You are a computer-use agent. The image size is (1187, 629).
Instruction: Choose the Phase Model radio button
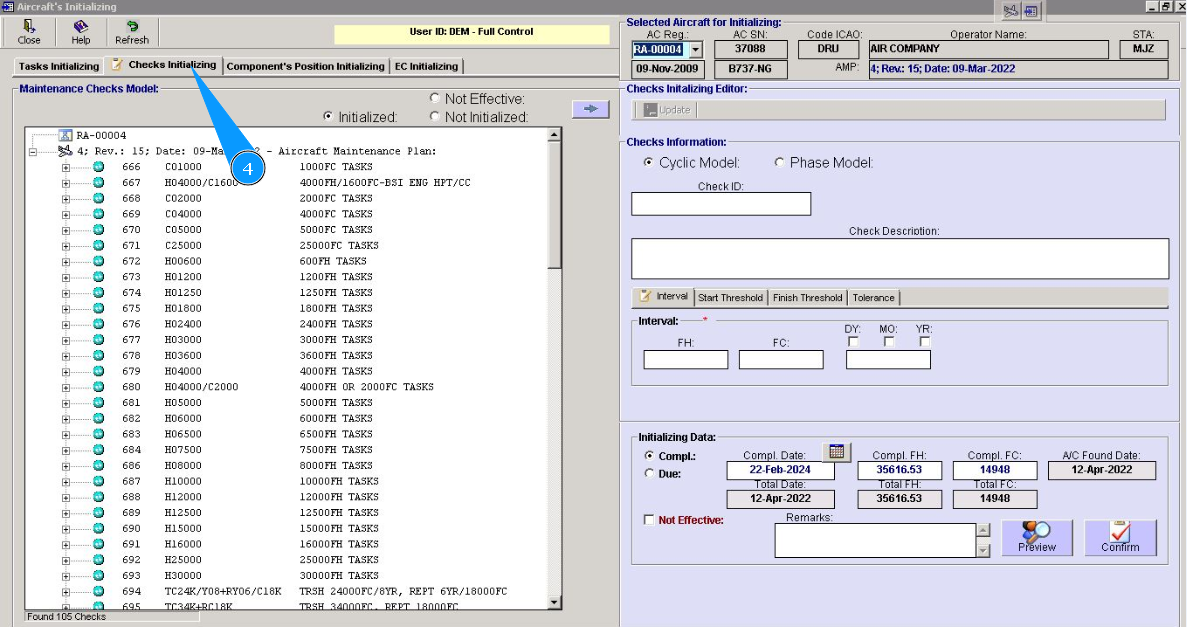[x=780, y=163]
